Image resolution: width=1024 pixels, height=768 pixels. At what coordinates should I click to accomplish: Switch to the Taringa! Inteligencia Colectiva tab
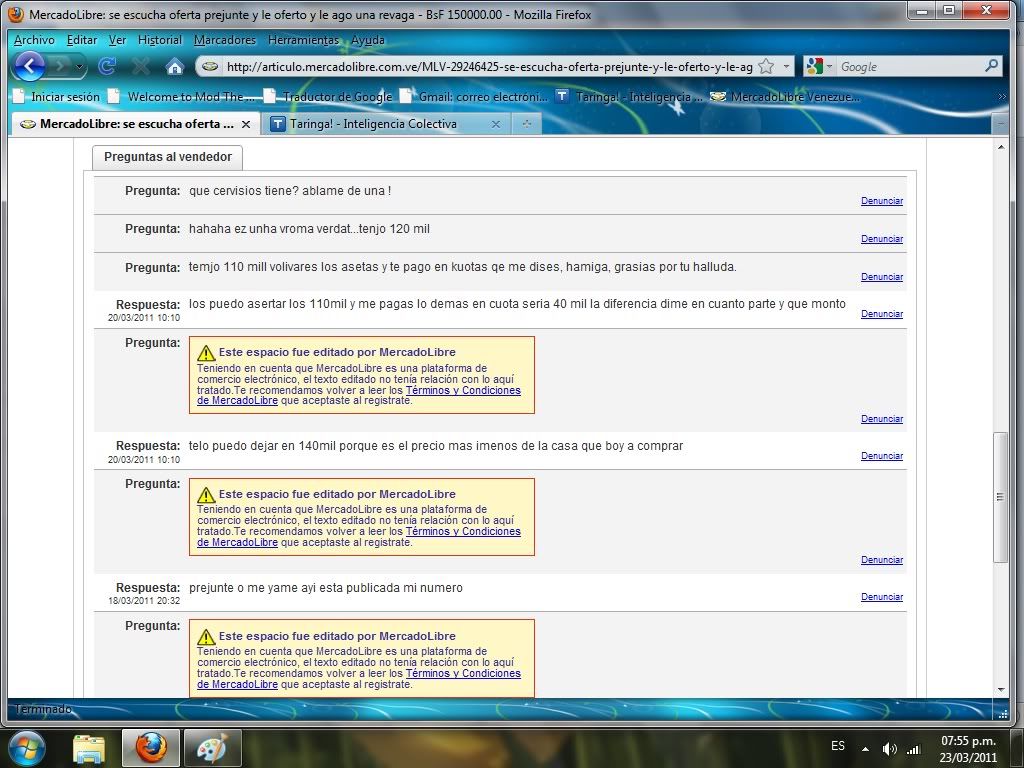pyautogui.click(x=387, y=123)
